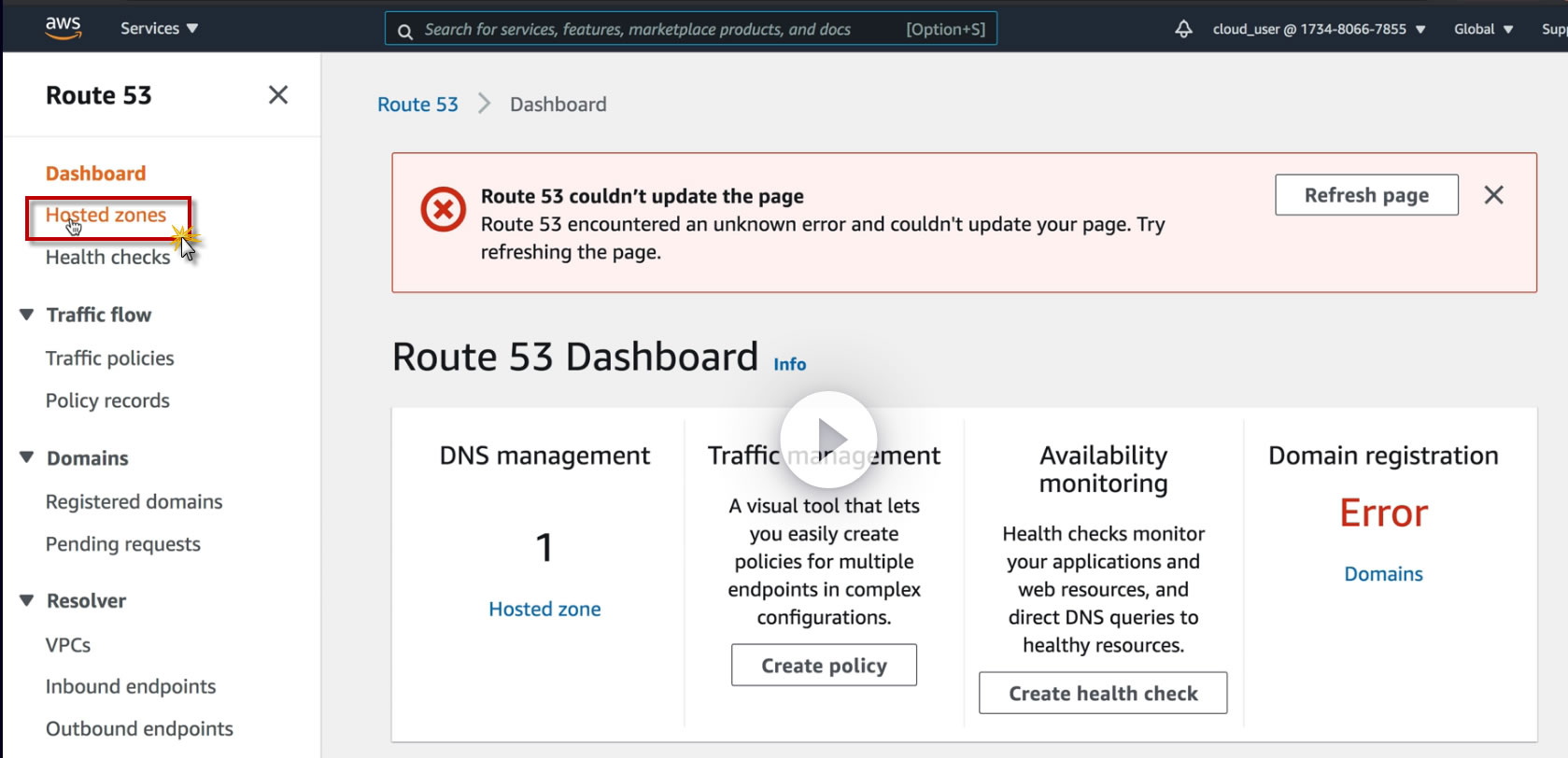Viewport: 1568px width, 758px height.
Task: Click the Create health check button
Action: click(1103, 694)
